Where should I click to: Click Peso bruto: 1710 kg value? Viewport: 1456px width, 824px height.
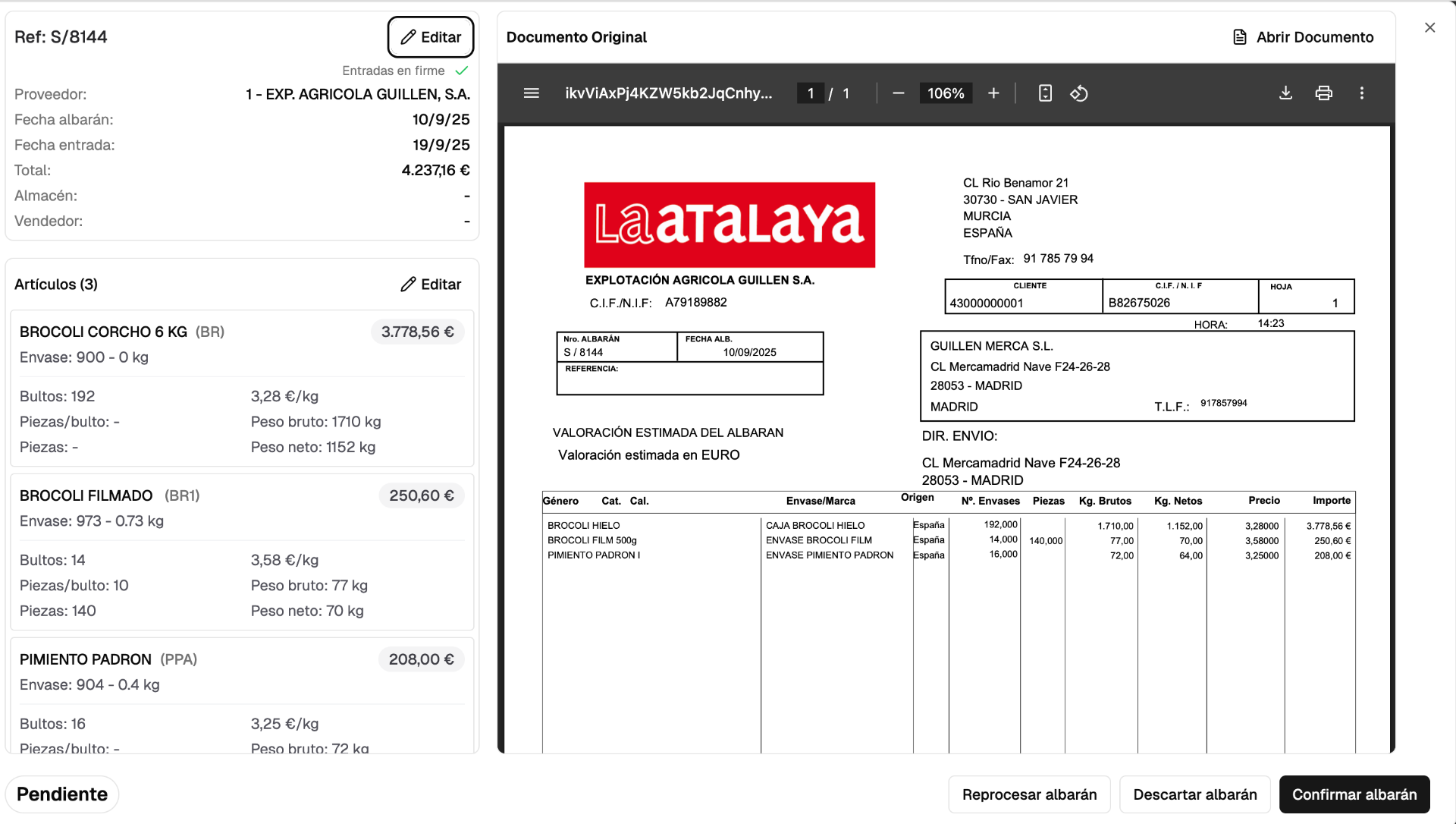pyautogui.click(x=316, y=422)
